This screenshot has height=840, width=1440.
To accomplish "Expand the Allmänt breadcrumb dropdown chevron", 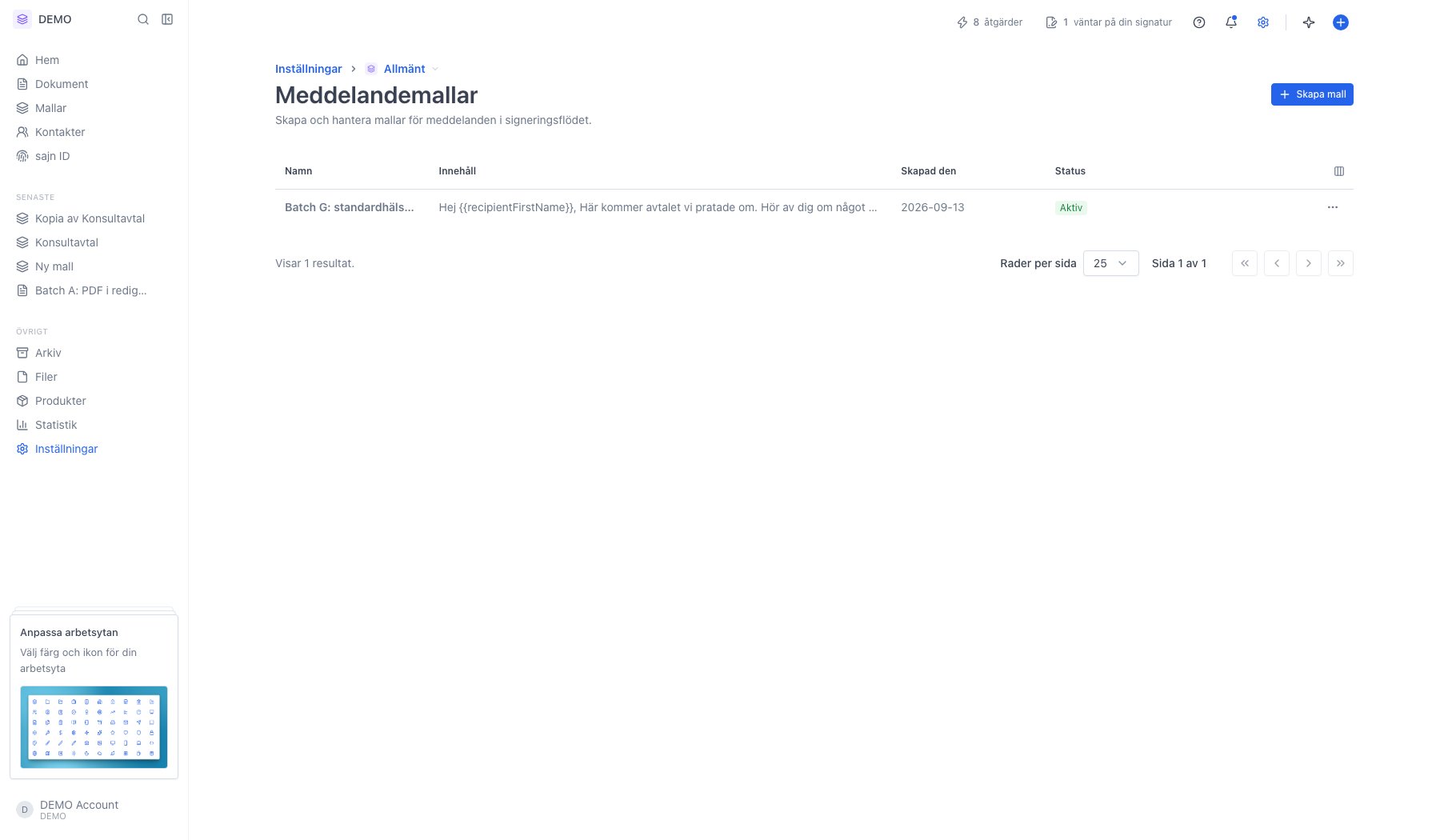I will click(435, 69).
